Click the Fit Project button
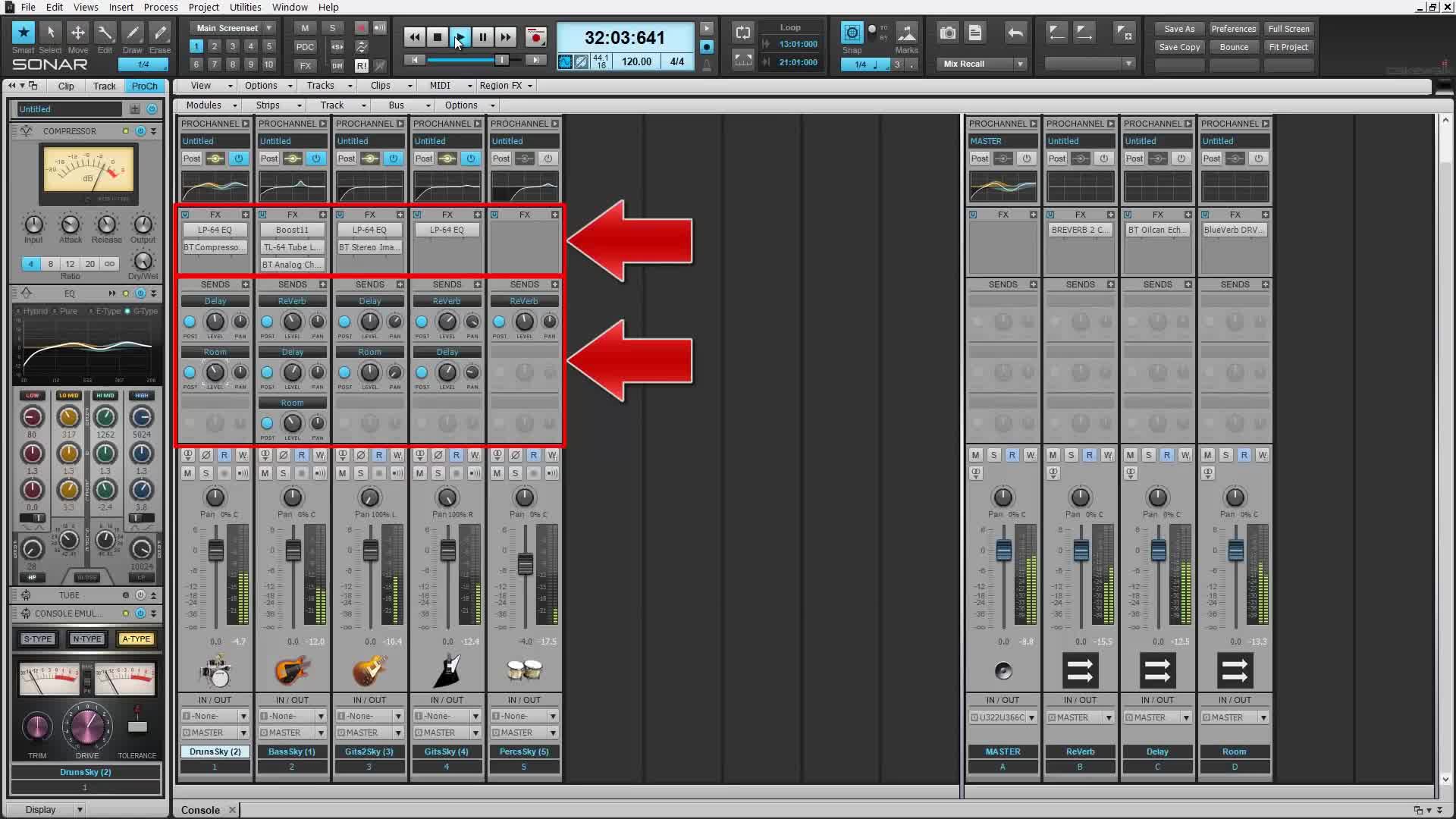Viewport: 1456px width, 819px height. (x=1288, y=47)
